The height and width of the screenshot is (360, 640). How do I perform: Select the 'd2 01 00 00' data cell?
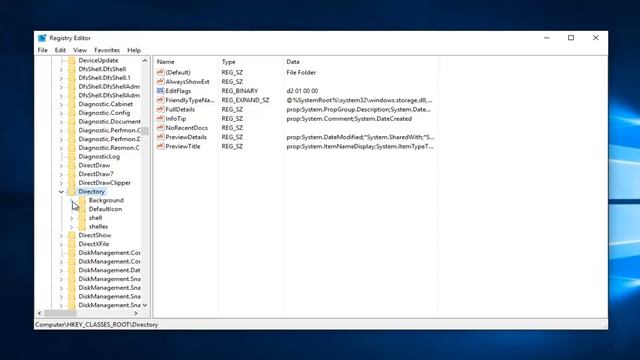point(302,91)
